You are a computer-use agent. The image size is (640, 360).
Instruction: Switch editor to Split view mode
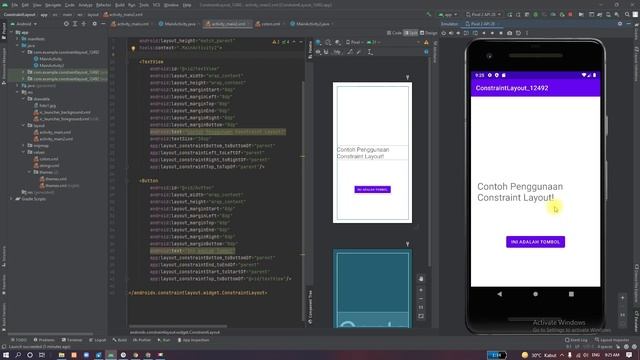point(411,33)
